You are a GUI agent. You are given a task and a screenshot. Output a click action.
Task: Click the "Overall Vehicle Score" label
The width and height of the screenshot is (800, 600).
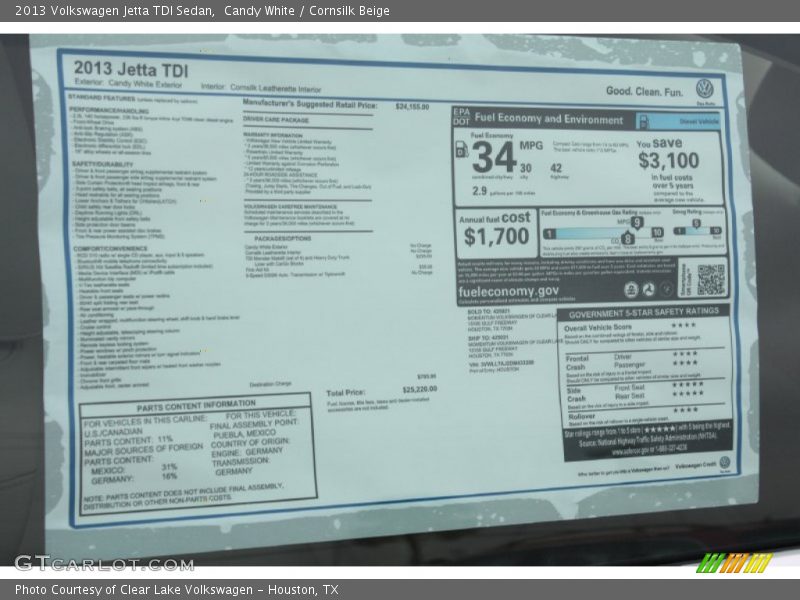click(598, 328)
